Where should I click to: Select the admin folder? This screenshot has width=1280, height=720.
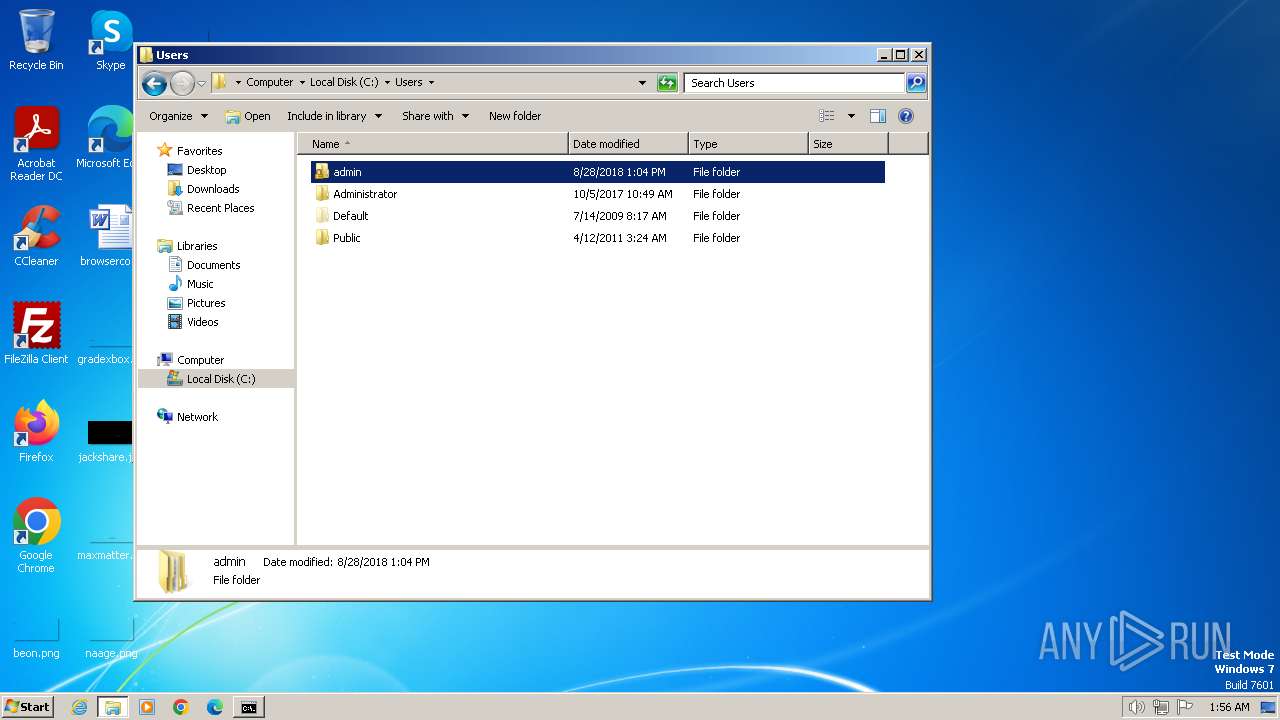597,172
